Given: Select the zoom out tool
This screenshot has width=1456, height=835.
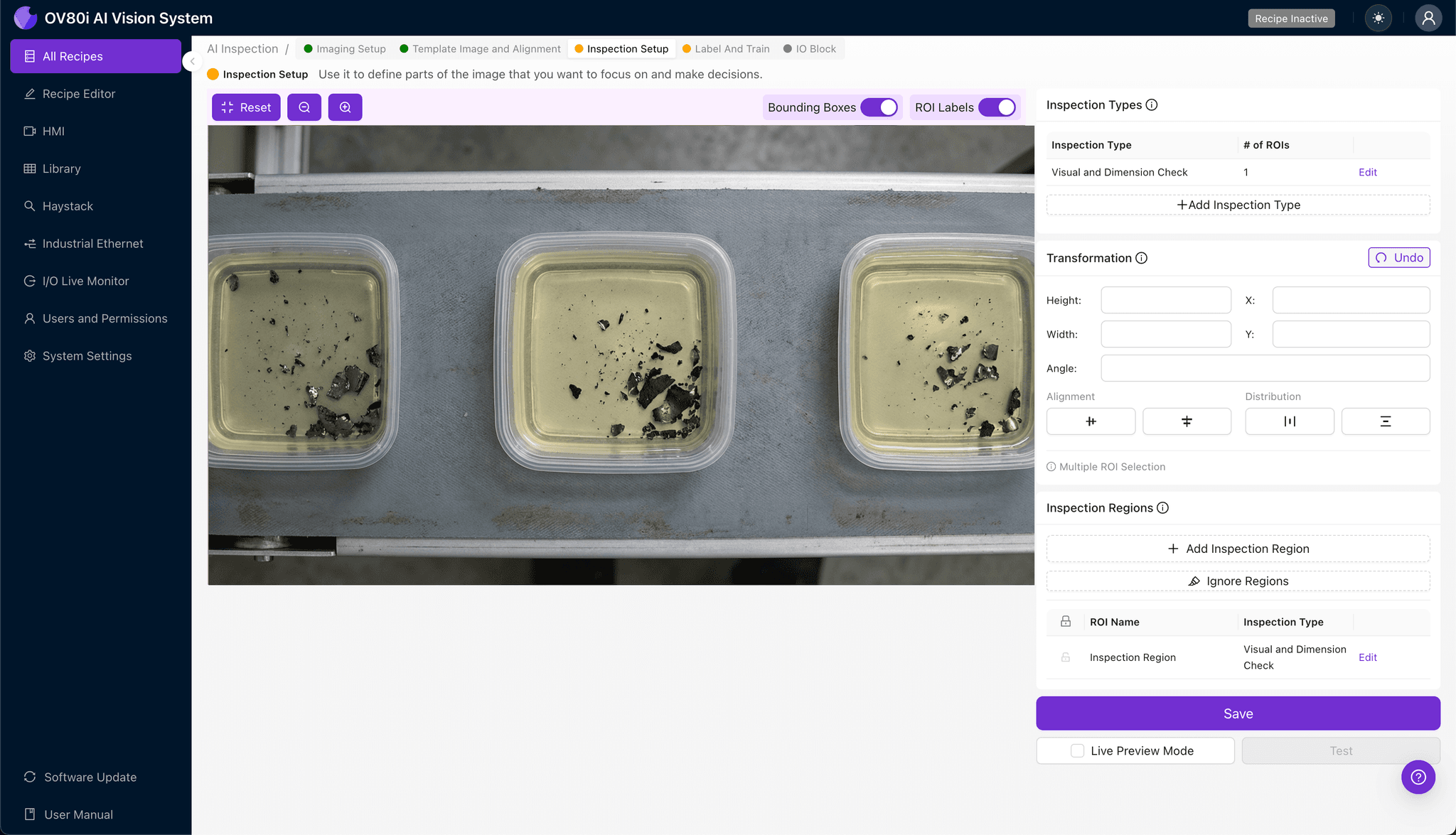Looking at the screenshot, I should 304,107.
